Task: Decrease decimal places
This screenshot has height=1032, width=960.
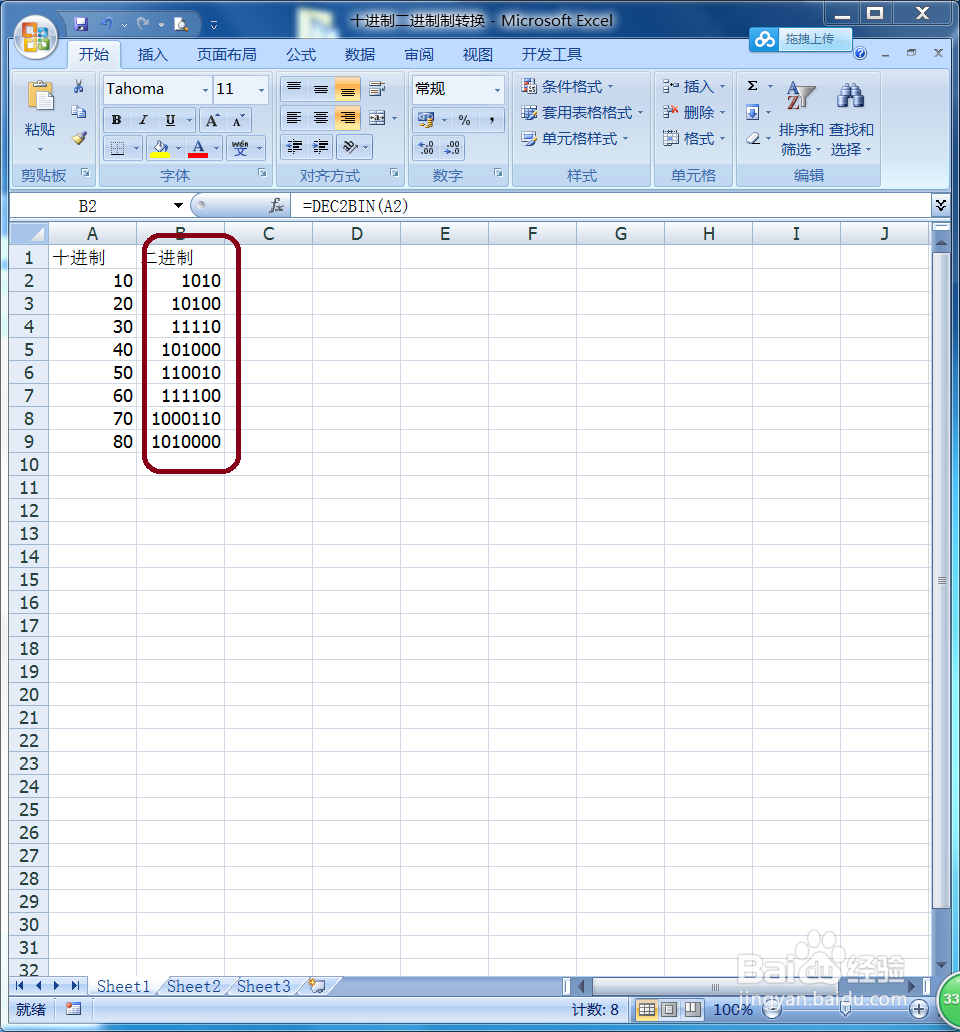Action: tap(452, 147)
